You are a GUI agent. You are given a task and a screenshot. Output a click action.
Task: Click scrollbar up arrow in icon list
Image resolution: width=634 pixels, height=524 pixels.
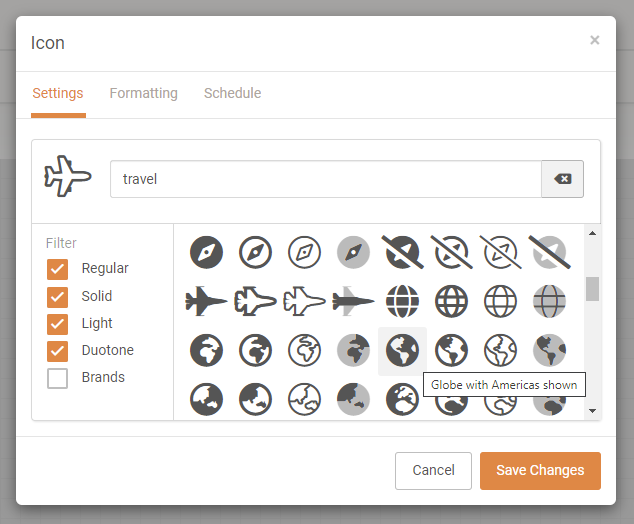(592, 233)
